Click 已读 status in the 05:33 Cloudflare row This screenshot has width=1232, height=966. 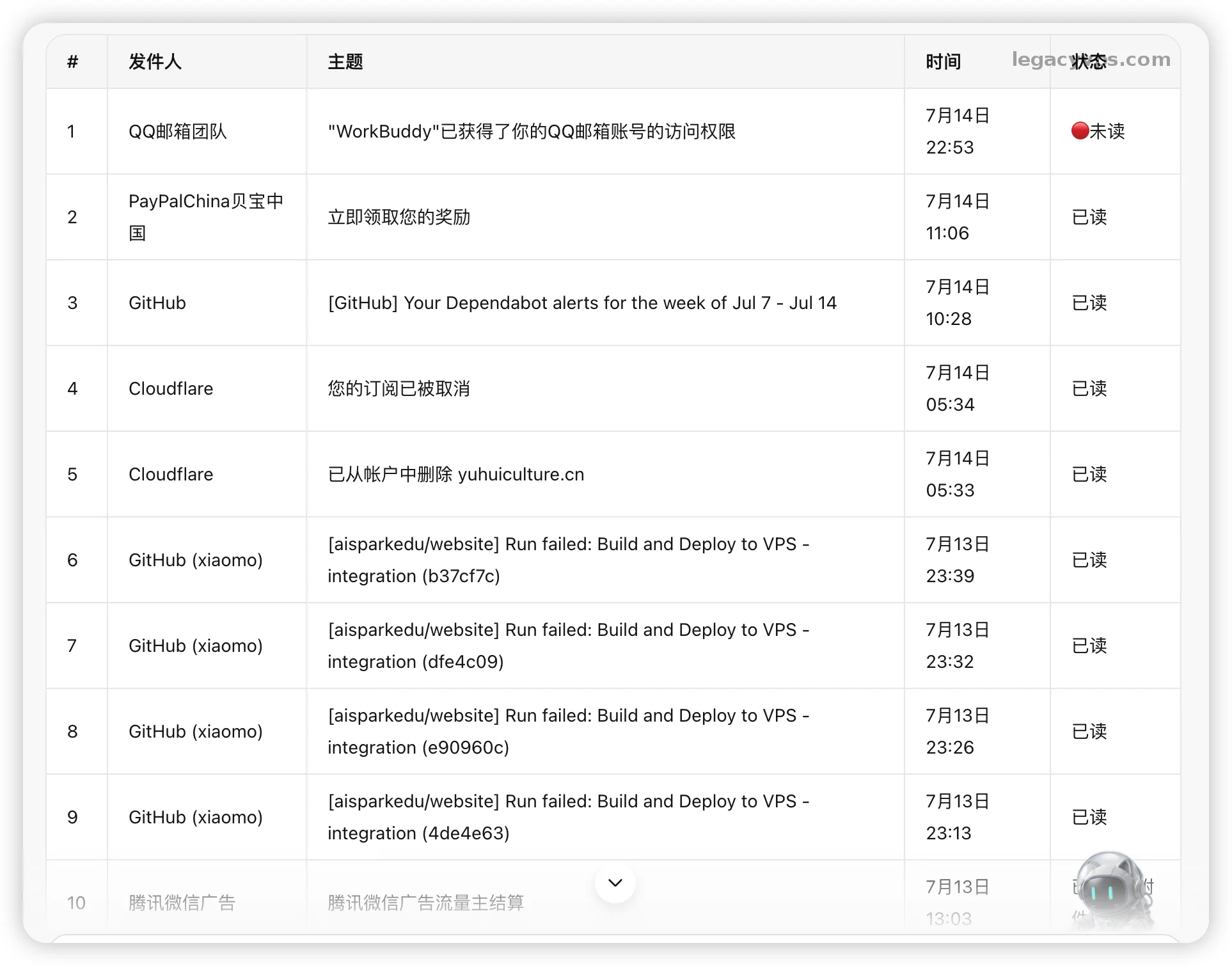click(x=1089, y=474)
